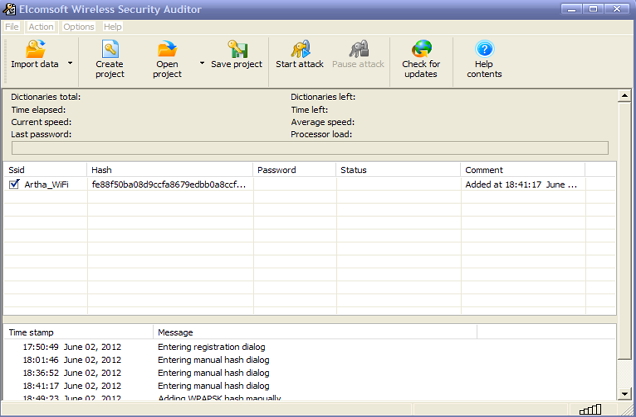The width and height of the screenshot is (636, 417).
Task: Sort by the Status column header
Action: [x=398, y=170]
